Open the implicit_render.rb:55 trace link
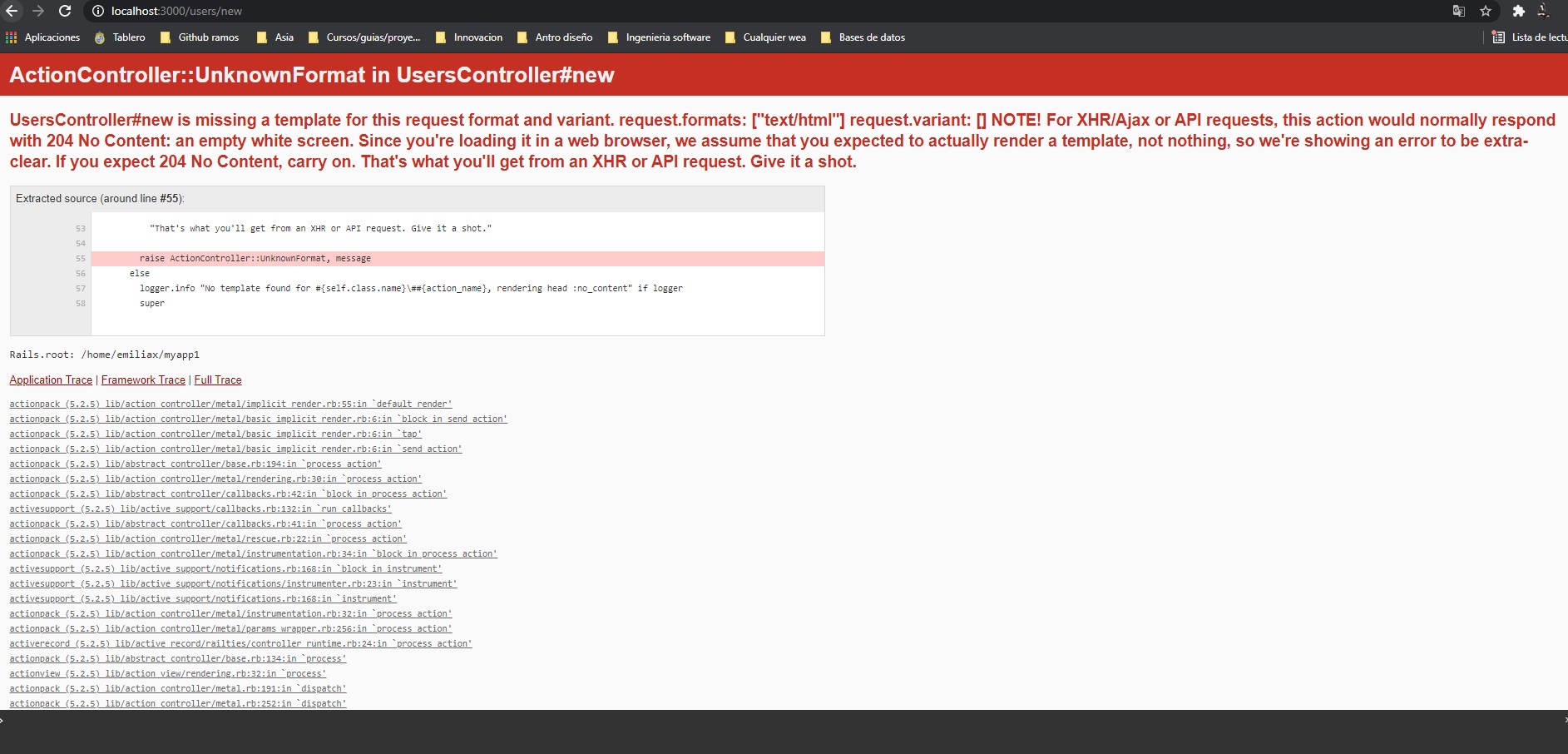The image size is (1568, 754). pos(230,404)
